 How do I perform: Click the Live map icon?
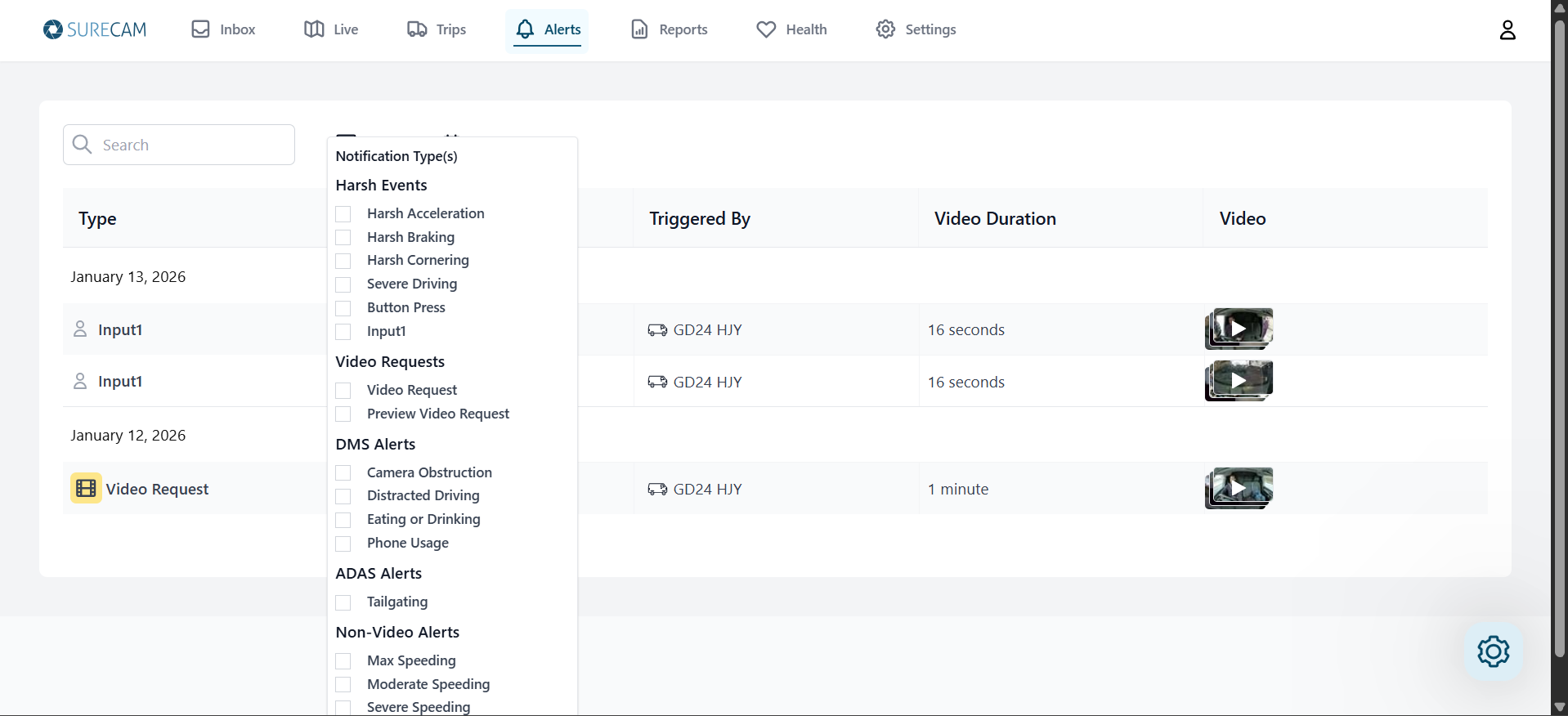pyautogui.click(x=314, y=29)
